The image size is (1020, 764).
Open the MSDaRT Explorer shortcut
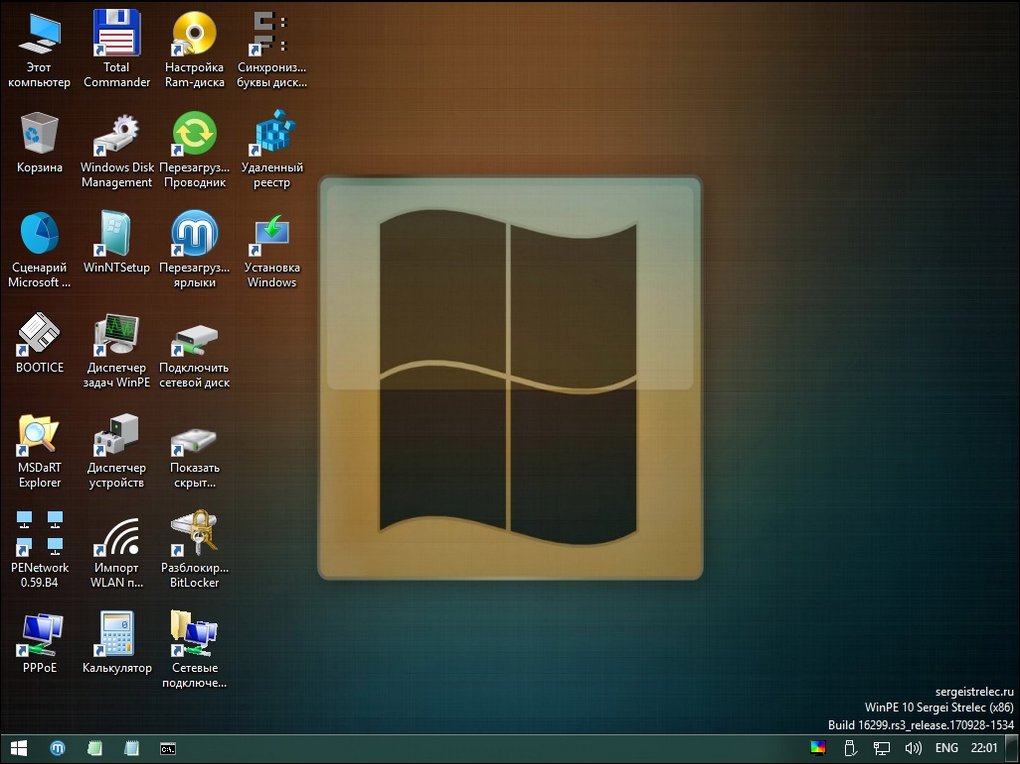(x=39, y=451)
